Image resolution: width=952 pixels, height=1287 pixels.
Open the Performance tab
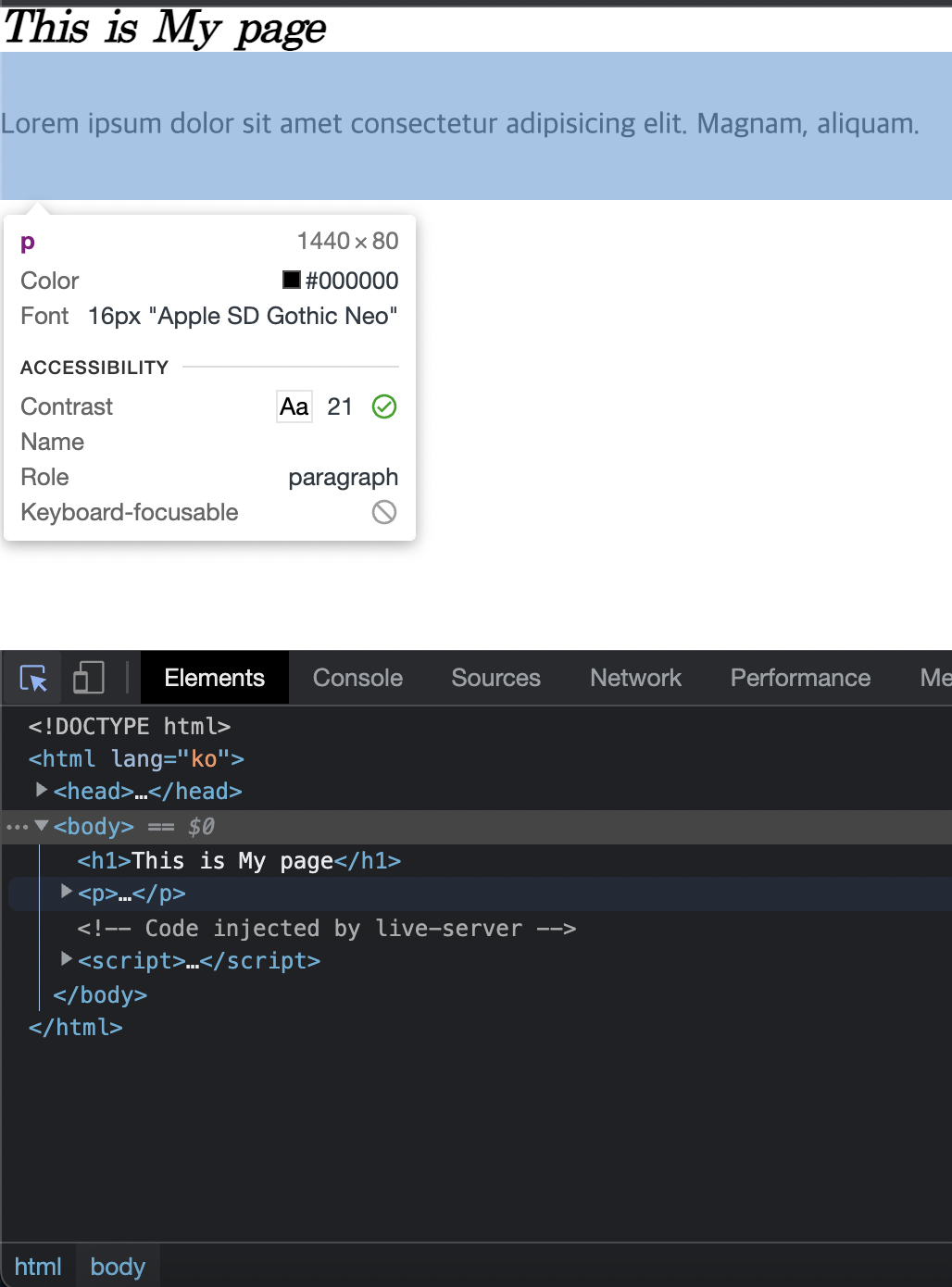(x=800, y=678)
